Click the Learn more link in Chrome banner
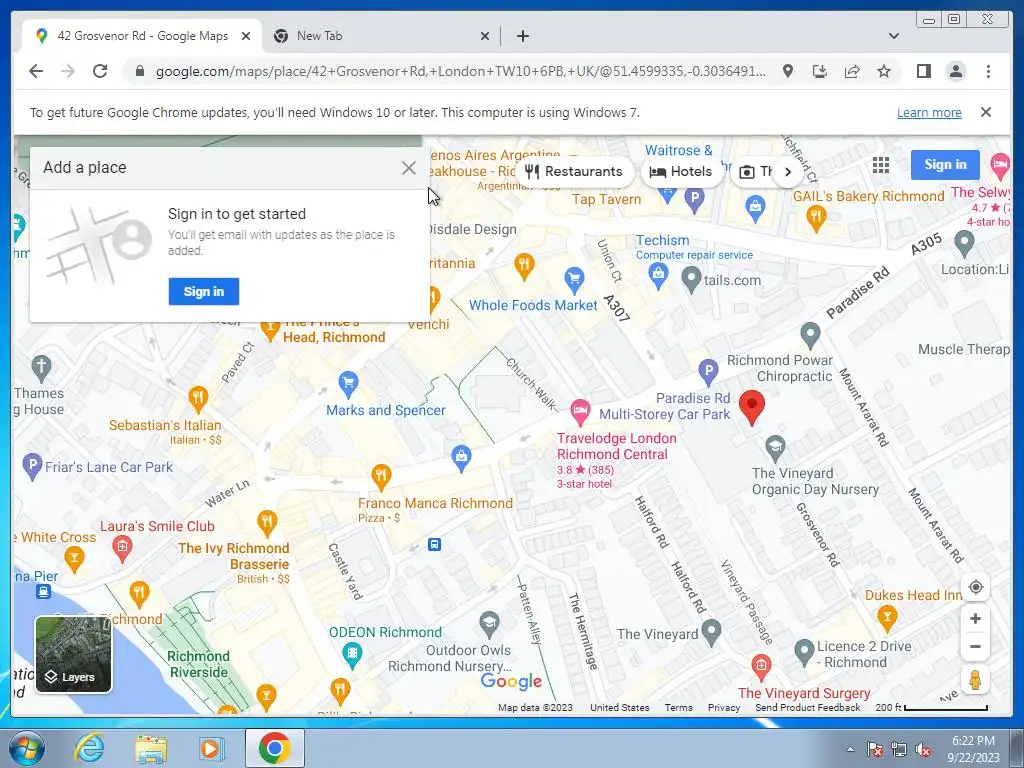The image size is (1024, 768). (929, 112)
